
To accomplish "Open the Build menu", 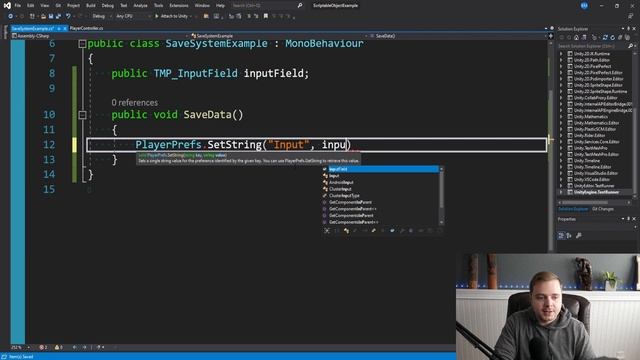I will click(x=91, y=6).
